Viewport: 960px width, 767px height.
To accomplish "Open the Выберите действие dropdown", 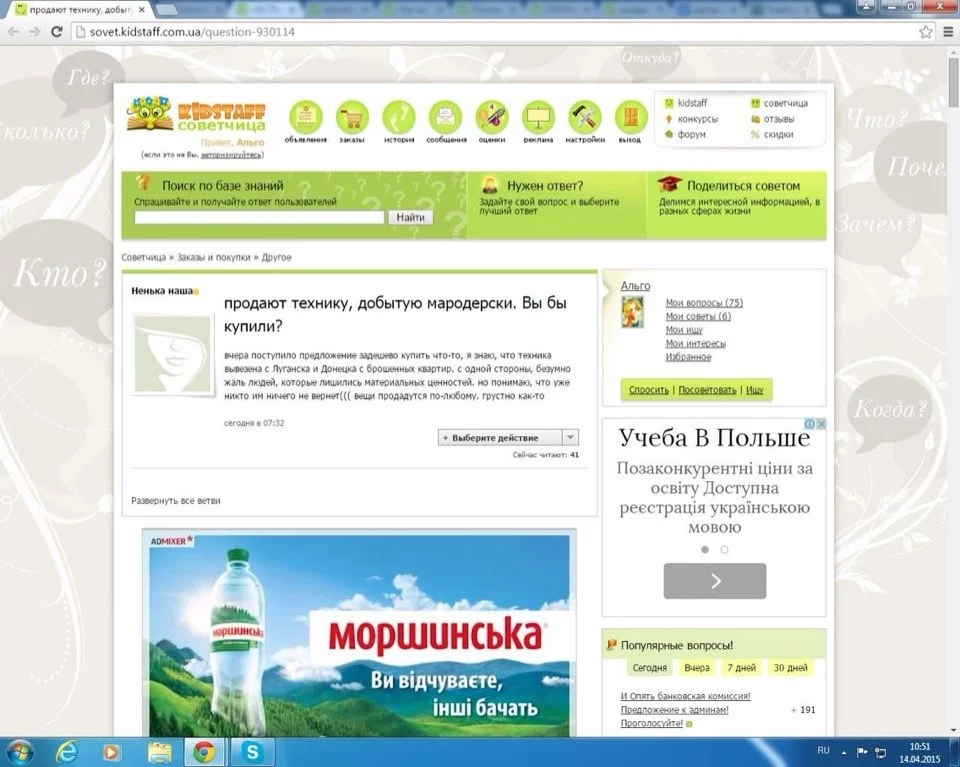I will click(x=506, y=437).
